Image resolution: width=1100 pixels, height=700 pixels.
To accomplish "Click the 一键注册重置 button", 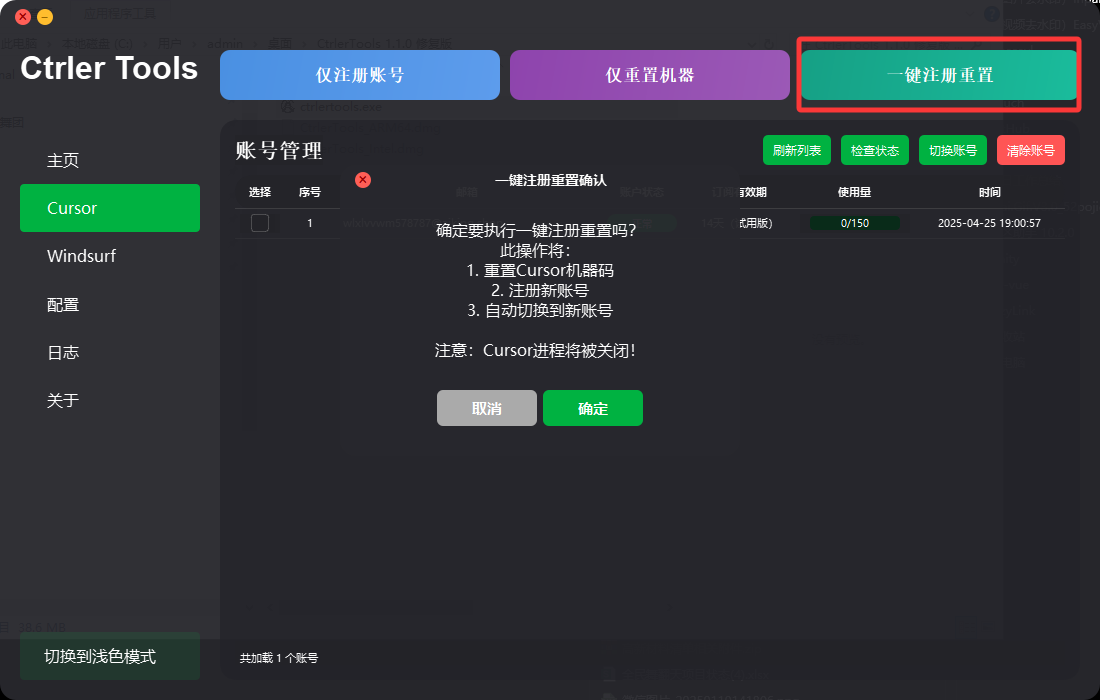I will pyautogui.click(x=939, y=75).
